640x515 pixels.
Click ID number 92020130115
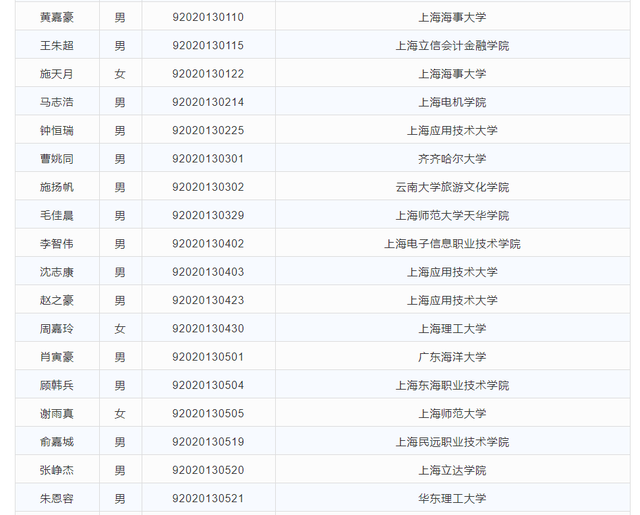208,45
